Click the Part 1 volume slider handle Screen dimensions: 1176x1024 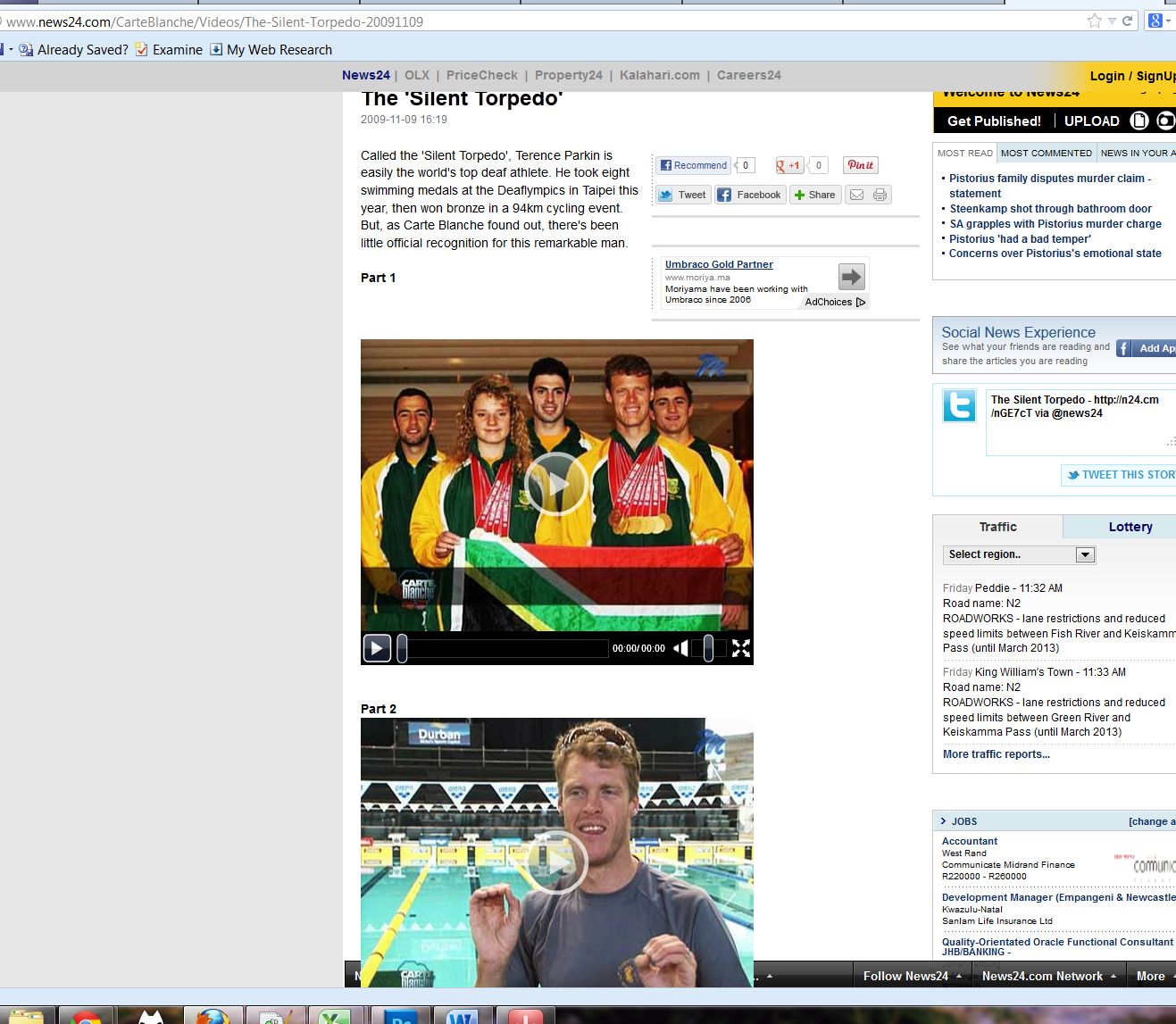[708, 648]
